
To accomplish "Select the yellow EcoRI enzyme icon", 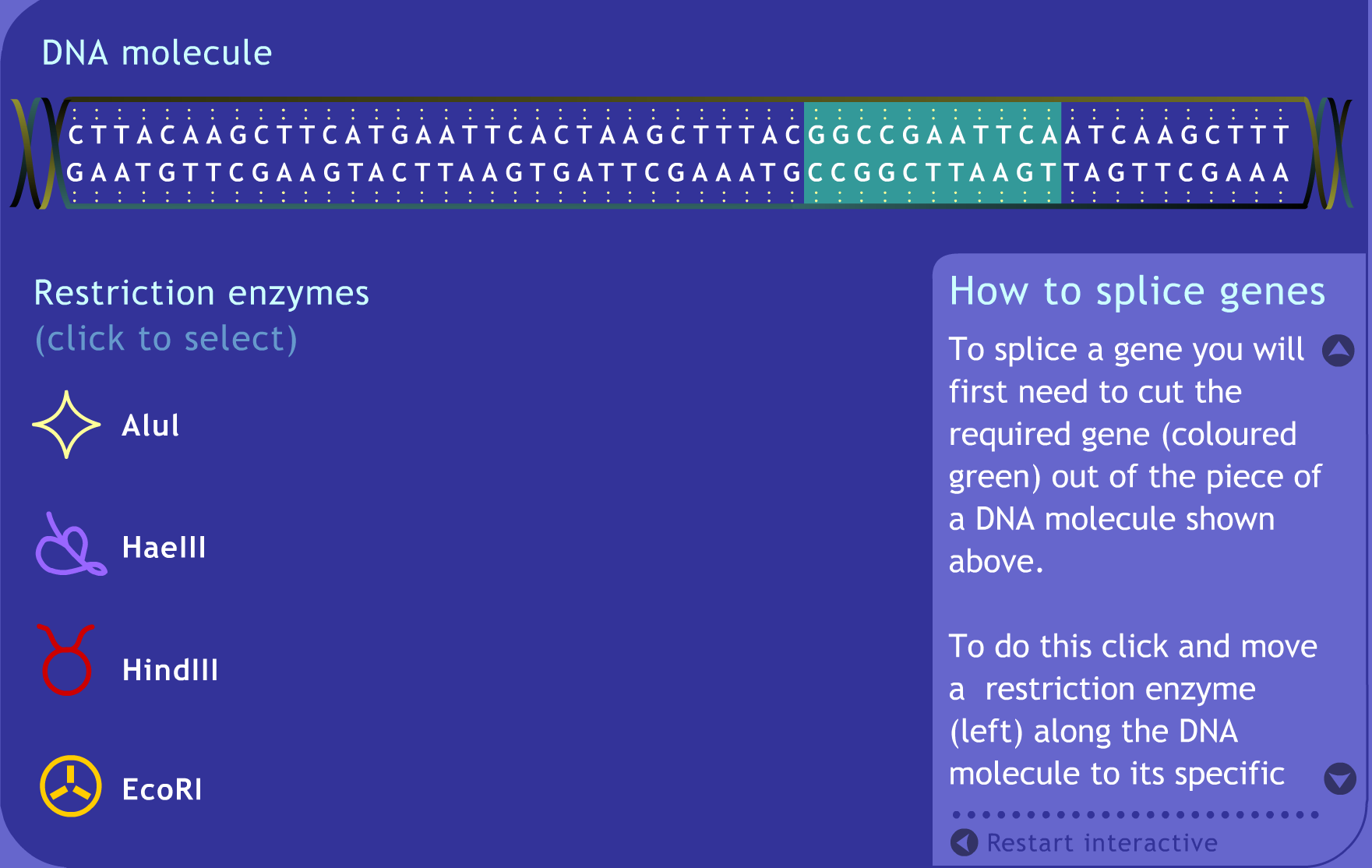I will (x=70, y=786).
